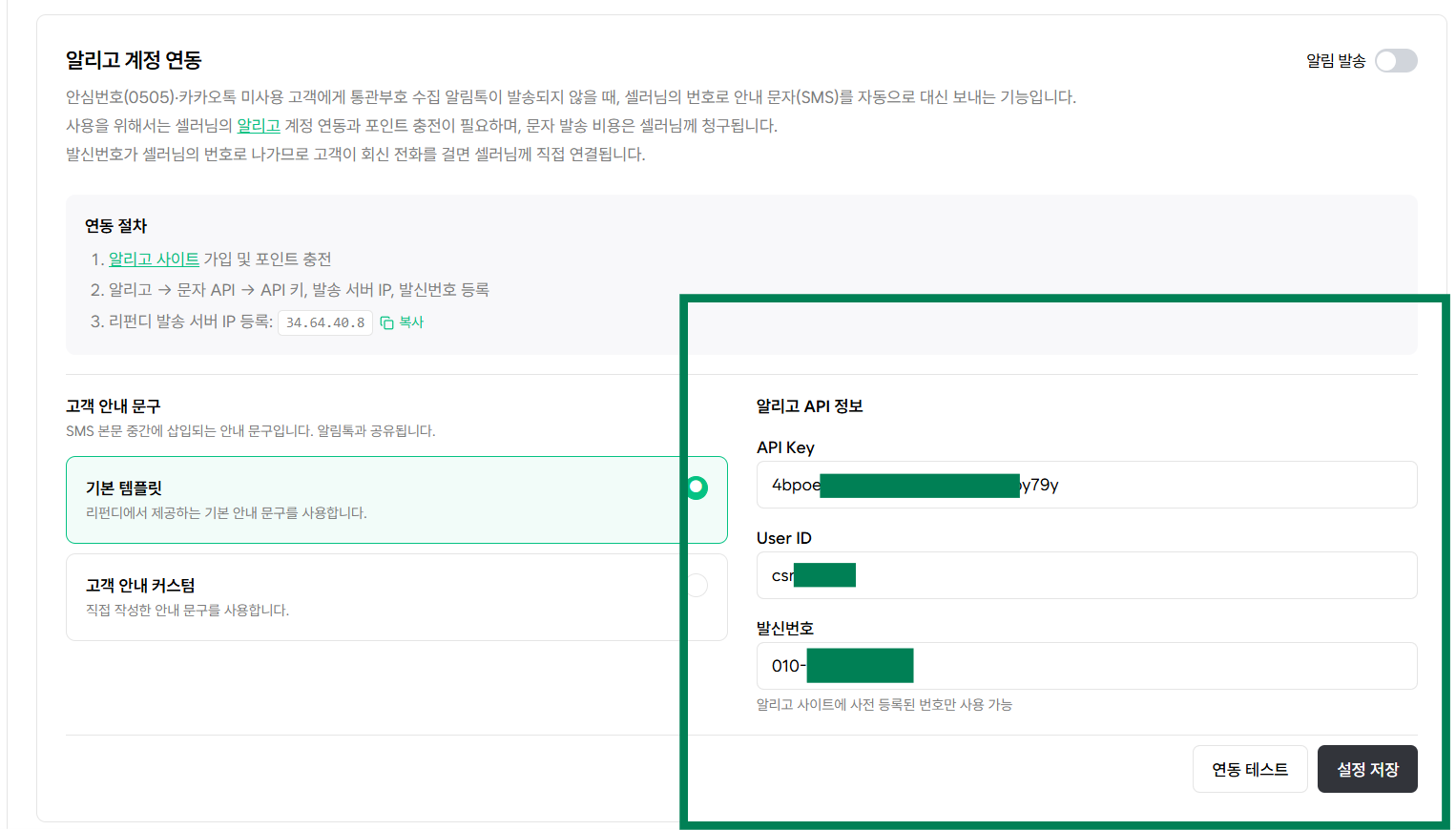This screenshot has height=830, width=1456.
Task: Click the 알리고 API 정보 section heading
Action: [x=810, y=406]
